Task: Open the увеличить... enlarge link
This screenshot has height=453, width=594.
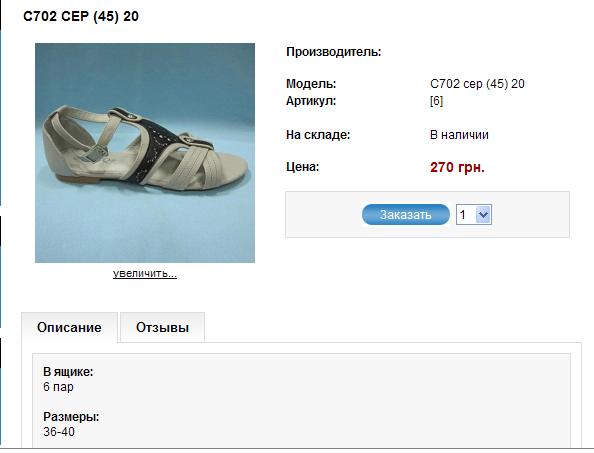Action: point(145,273)
